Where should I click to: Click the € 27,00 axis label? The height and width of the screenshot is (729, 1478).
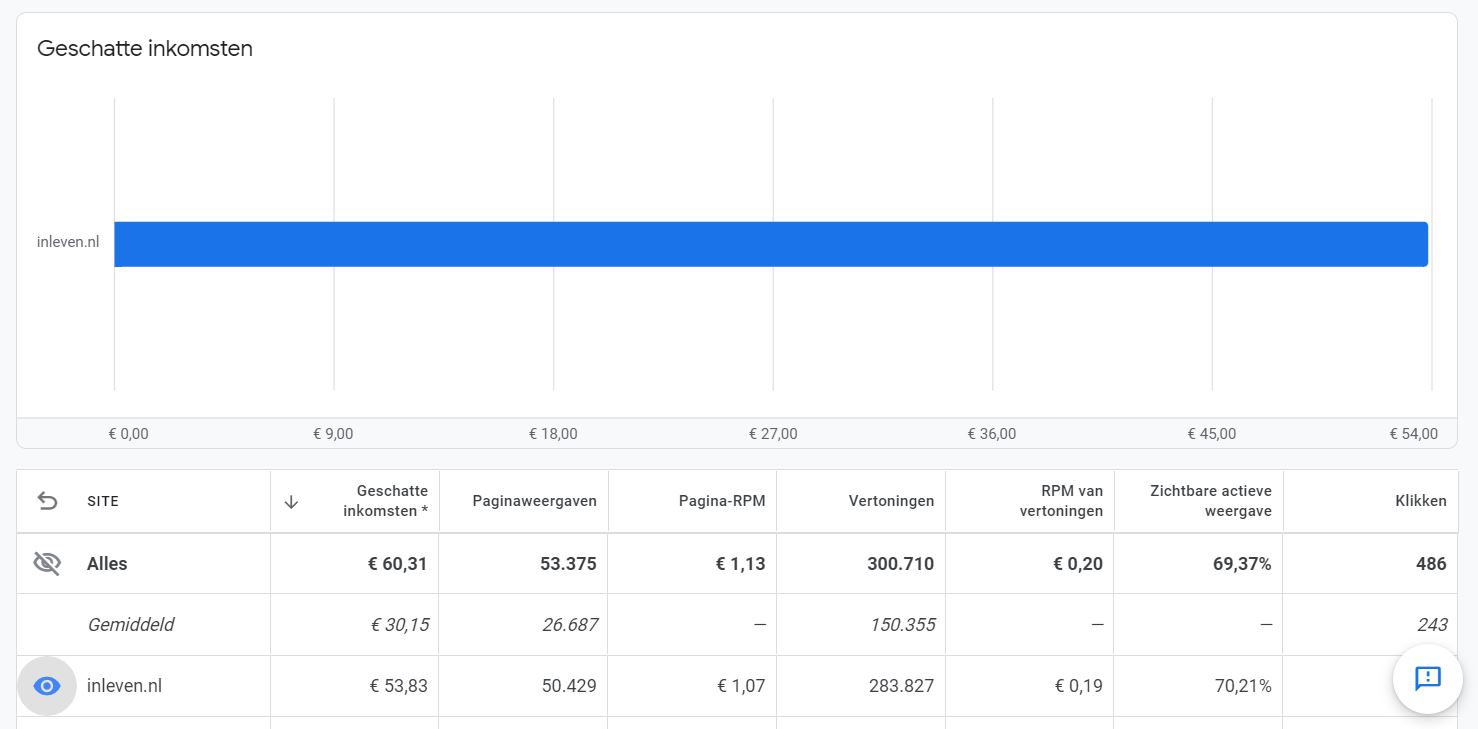pyautogui.click(x=773, y=434)
